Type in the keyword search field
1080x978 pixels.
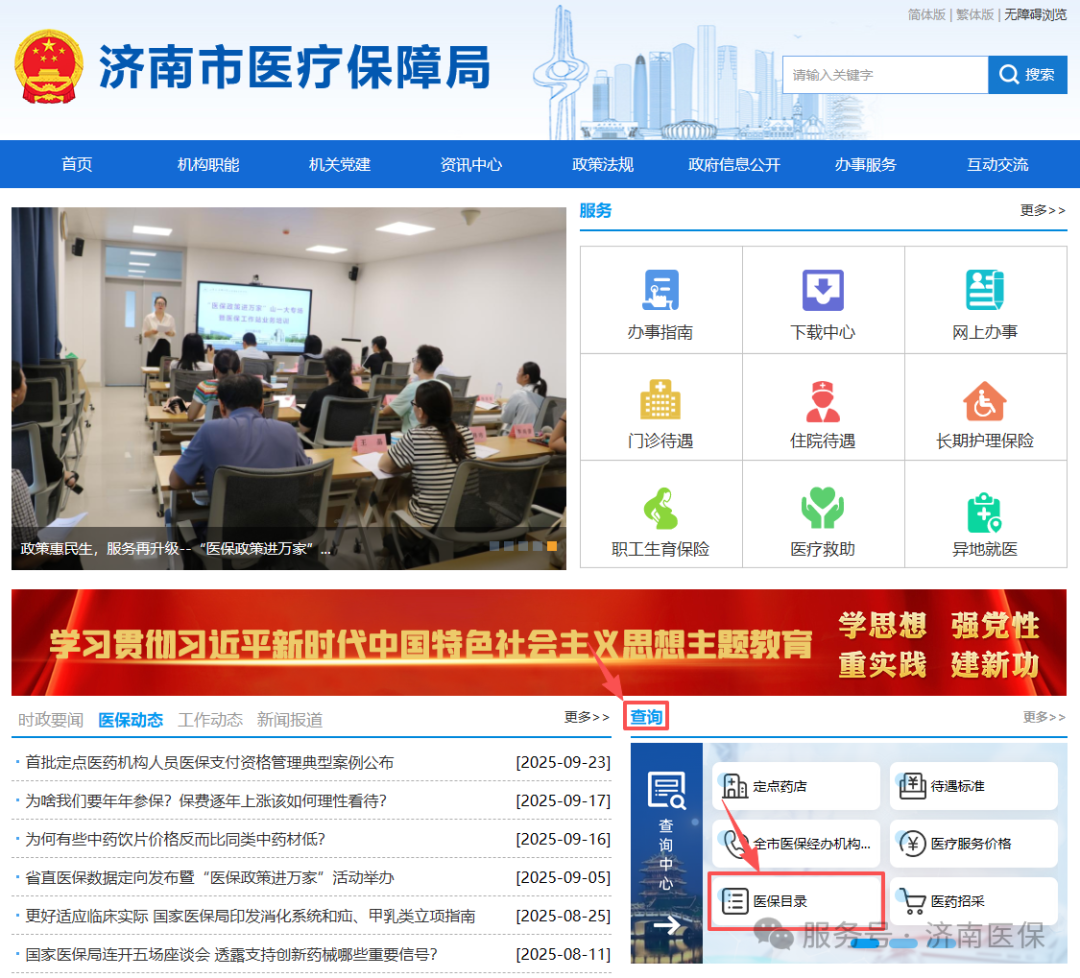pyautogui.click(x=885, y=75)
